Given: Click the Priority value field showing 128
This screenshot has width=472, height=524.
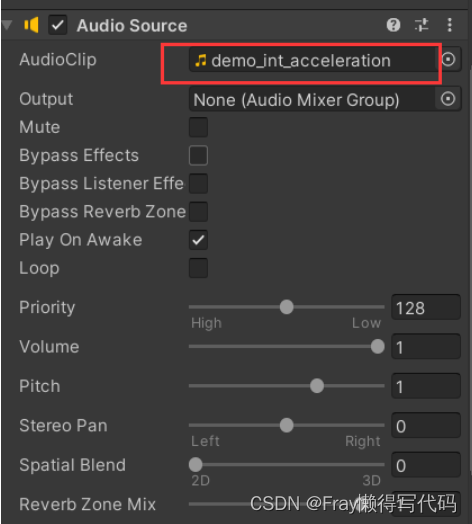Looking at the screenshot, I should 426,307.
